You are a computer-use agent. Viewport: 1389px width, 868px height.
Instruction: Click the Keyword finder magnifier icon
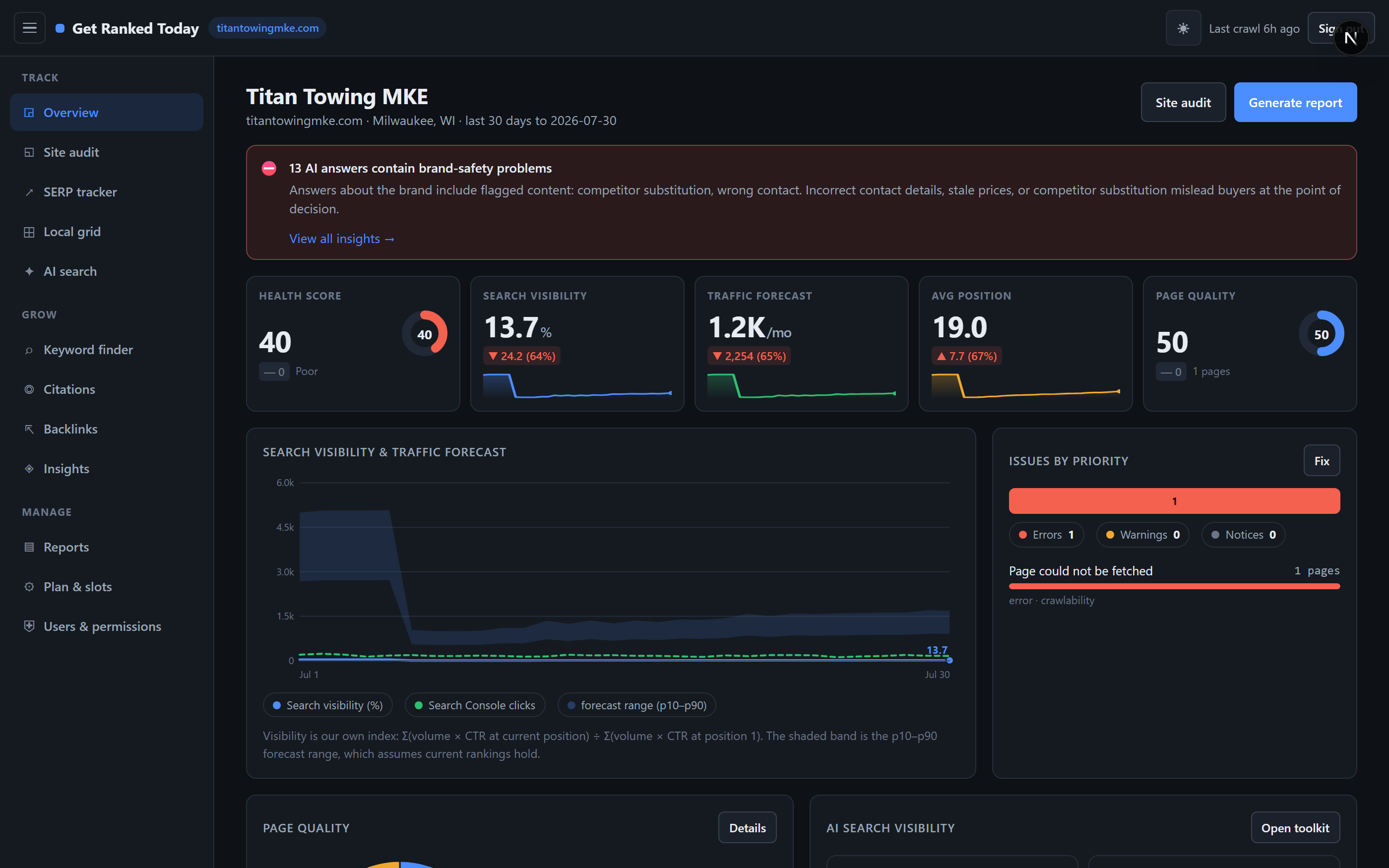[29, 350]
